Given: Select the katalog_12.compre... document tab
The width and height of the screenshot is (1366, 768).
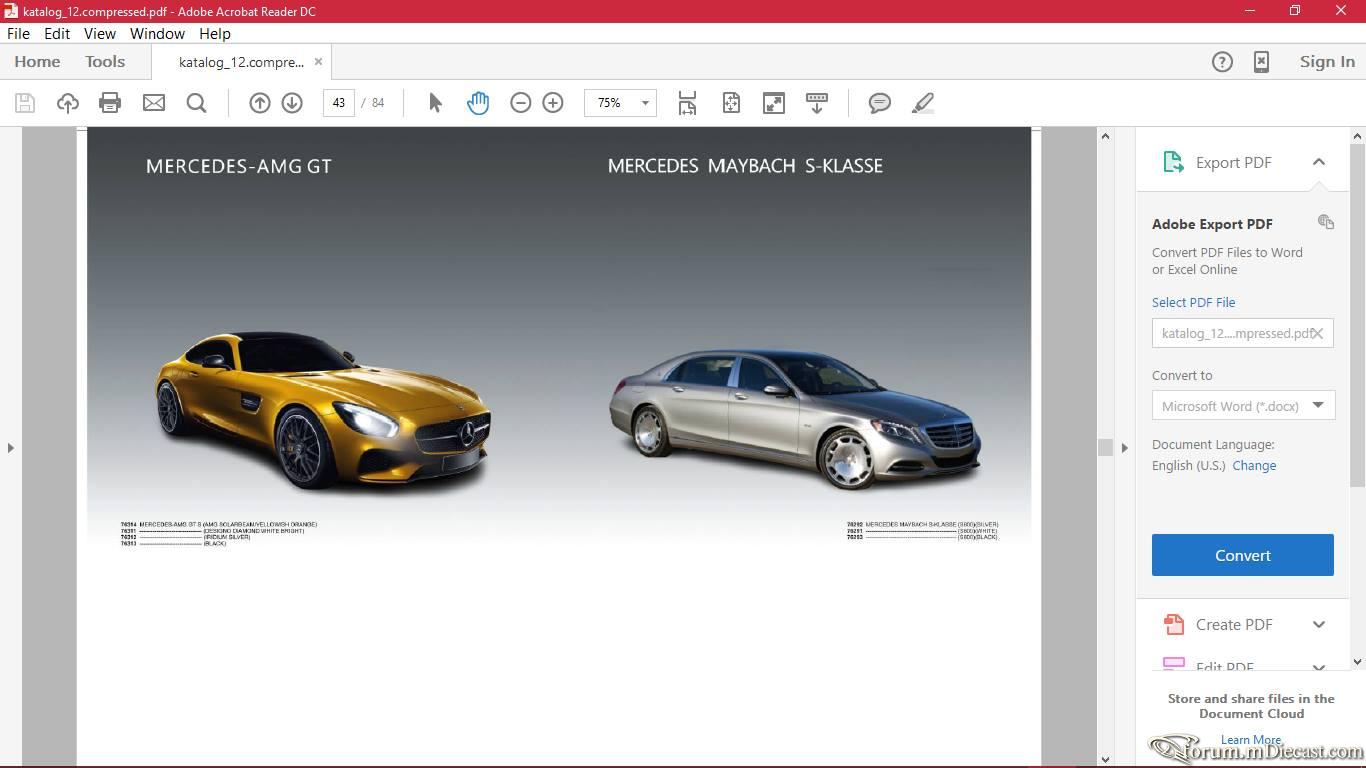Looking at the screenshot, I should [x=241, y=62].
